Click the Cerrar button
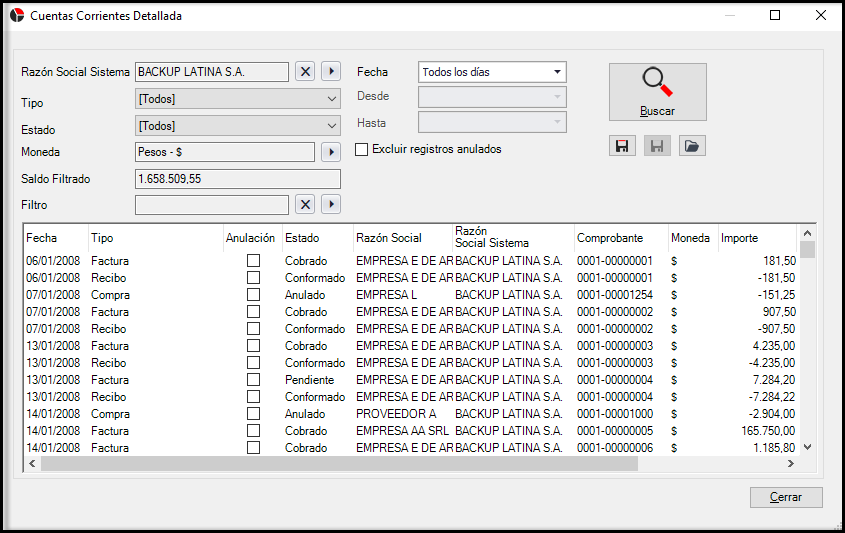This screenshot has width=845, height=533. tap(786, 497)
